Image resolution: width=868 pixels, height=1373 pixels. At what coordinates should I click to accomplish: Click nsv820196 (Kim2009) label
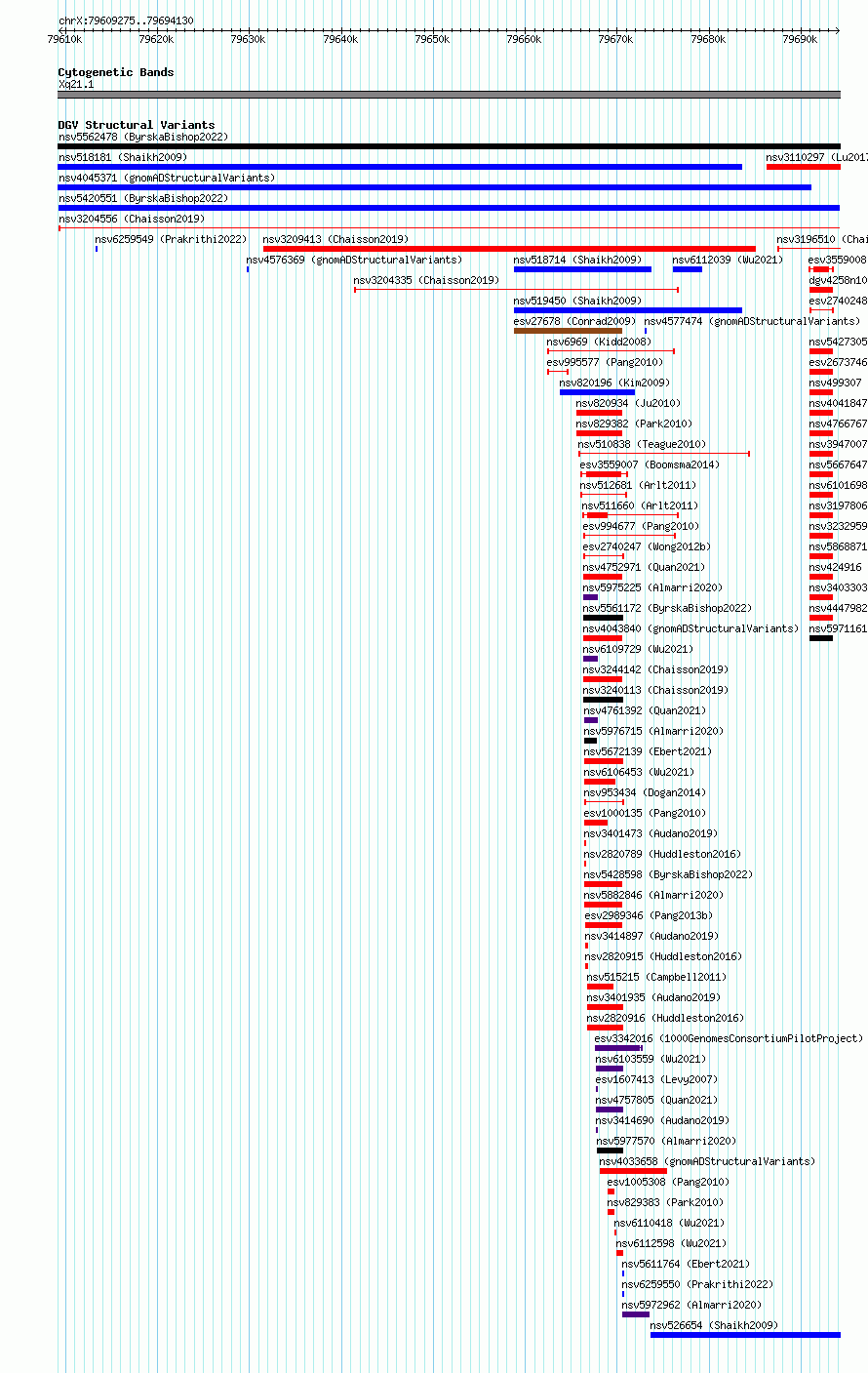614,383
